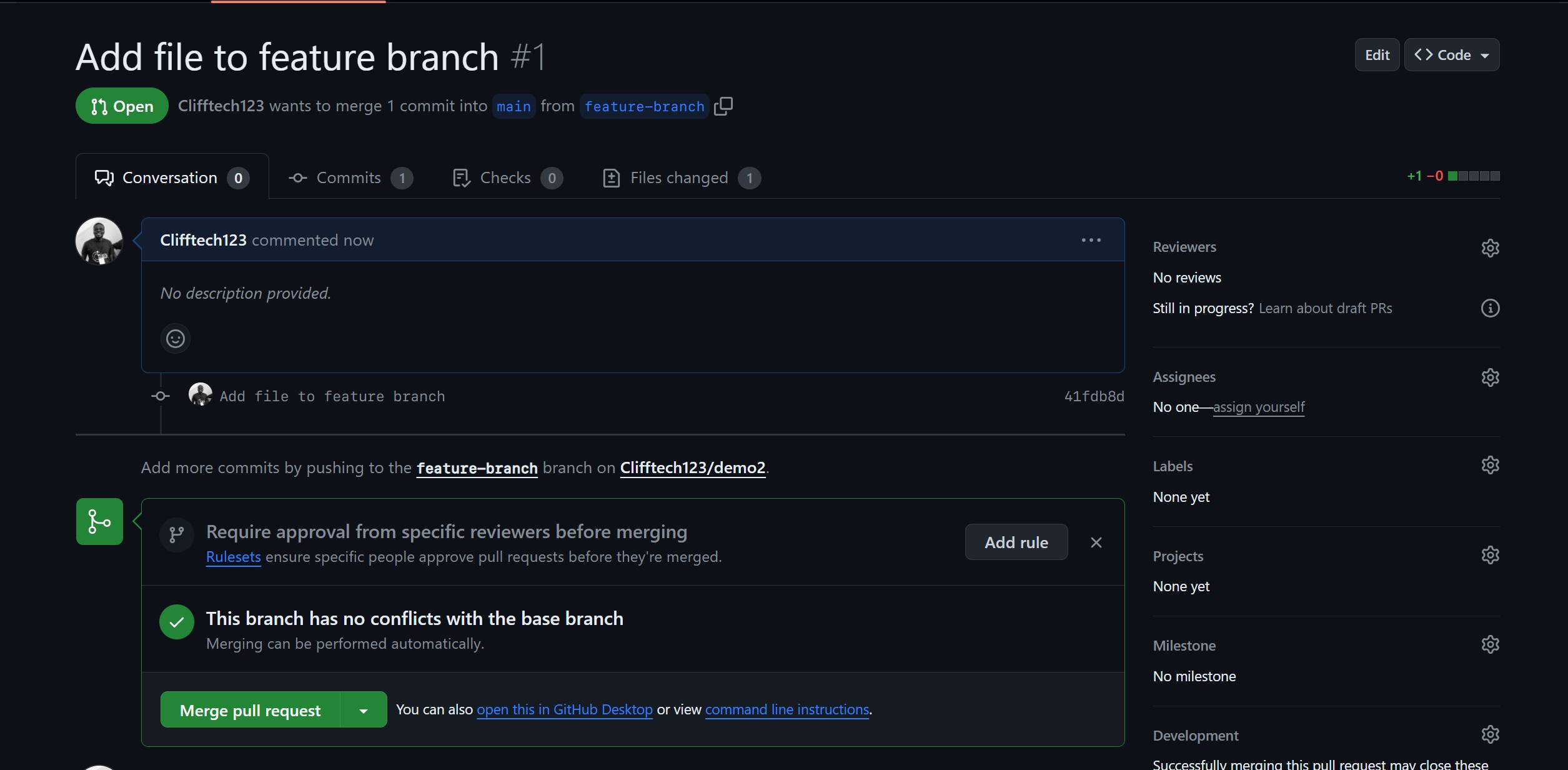Dismiss the Add rule suggestion
The image size is (1568, 770).
(x=1096, y=542)
